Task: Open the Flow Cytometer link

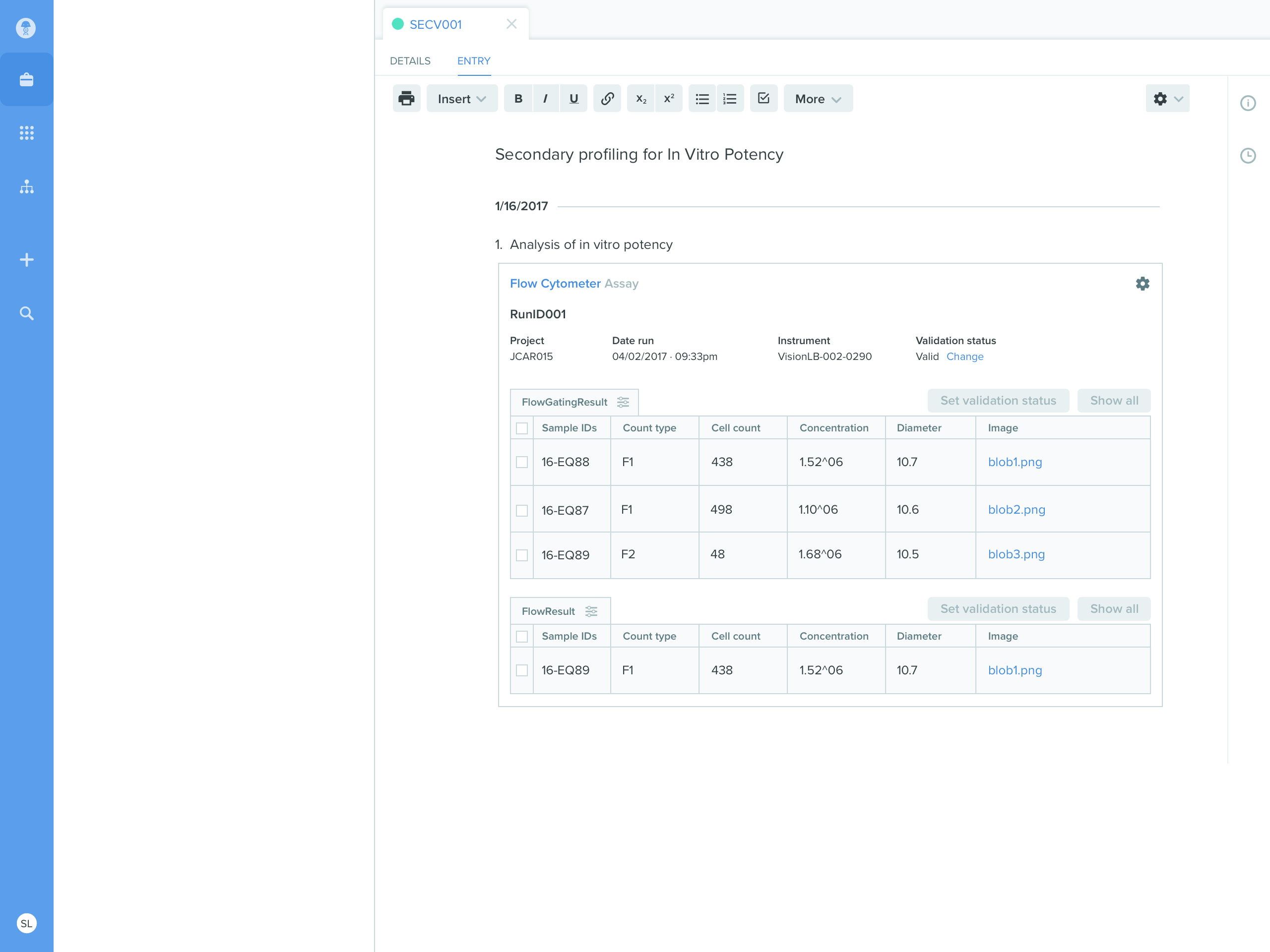Action: tap(555, 284)
